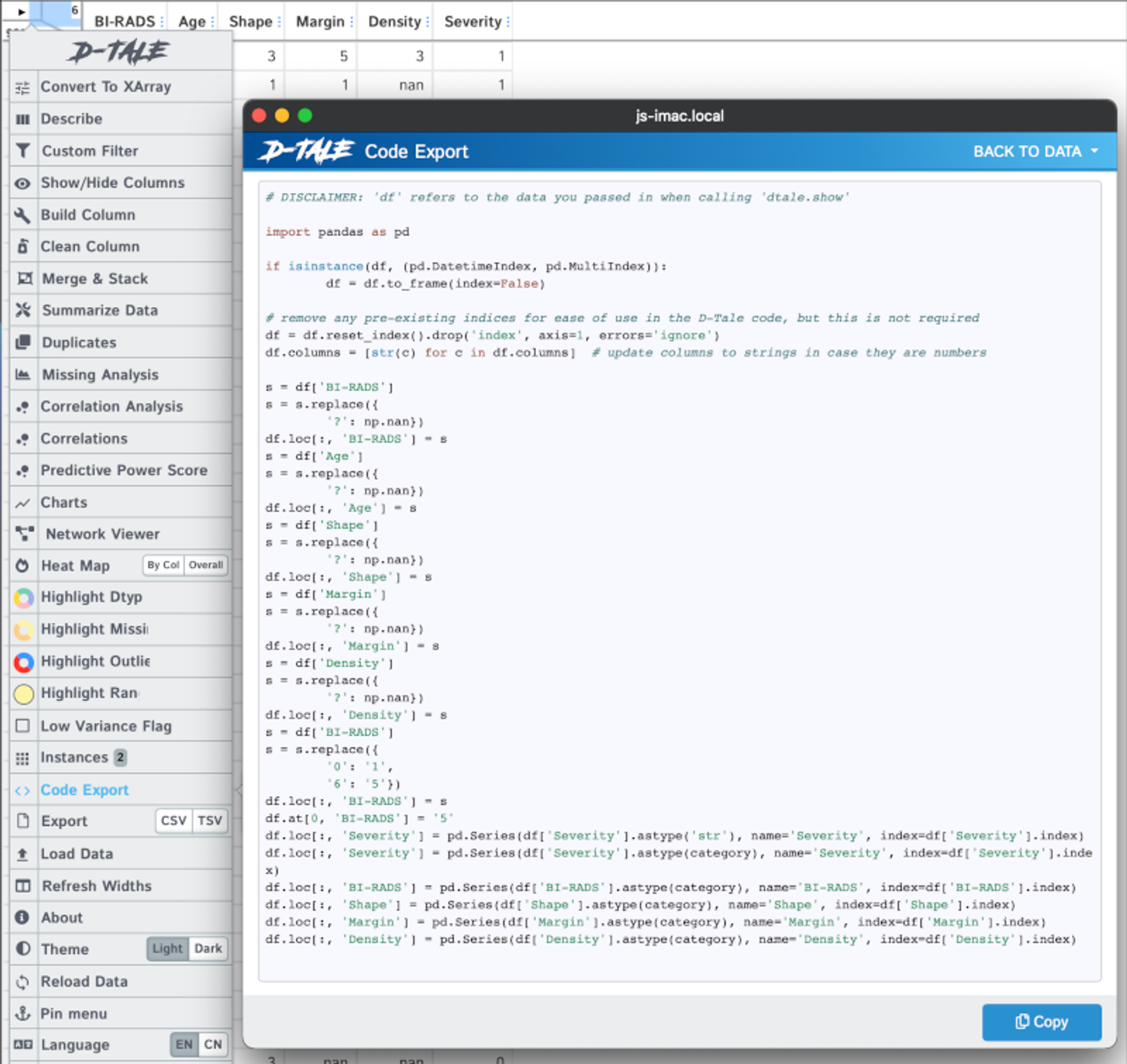Click the Theme half-circle icon
Screen dimensions: 1127x1064
pos(23,949)
